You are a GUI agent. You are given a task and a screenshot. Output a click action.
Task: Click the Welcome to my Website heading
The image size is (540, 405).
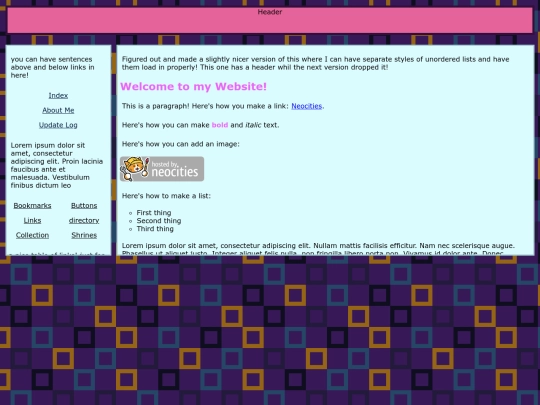coord(194,86)
